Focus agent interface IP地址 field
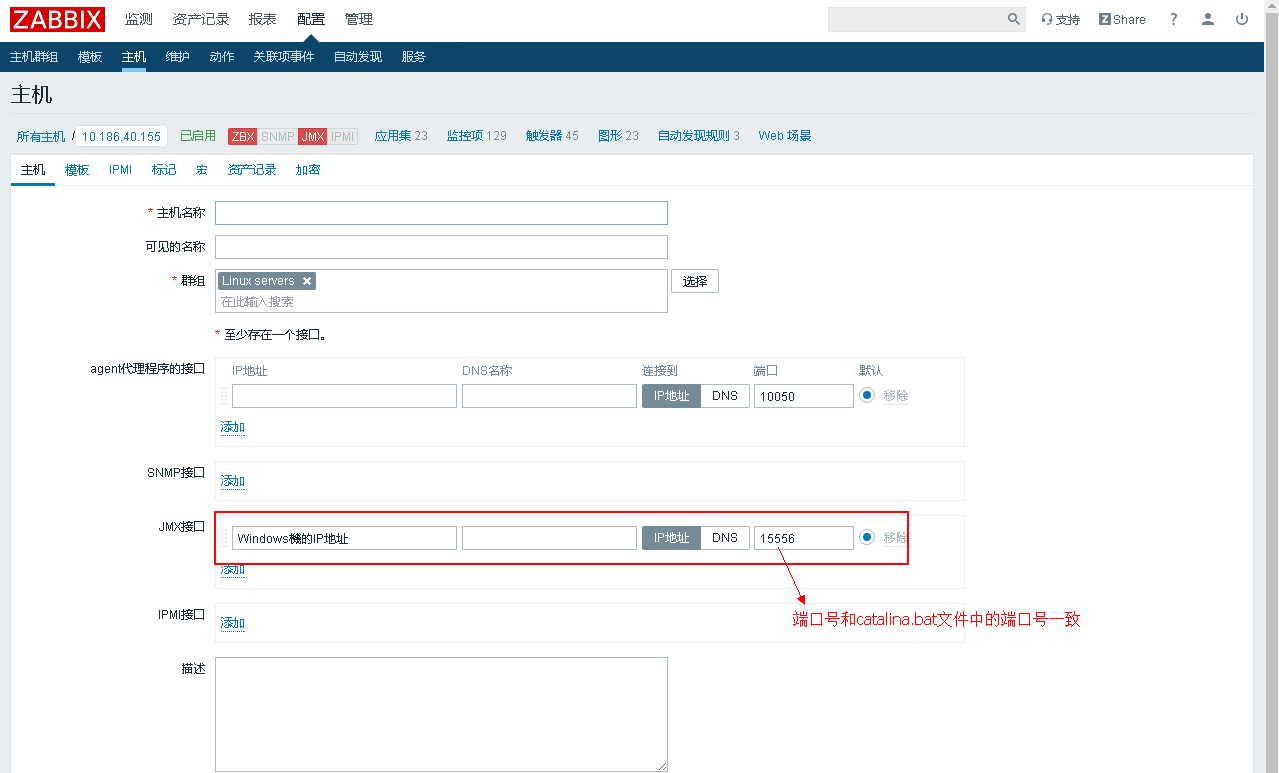 344,396
